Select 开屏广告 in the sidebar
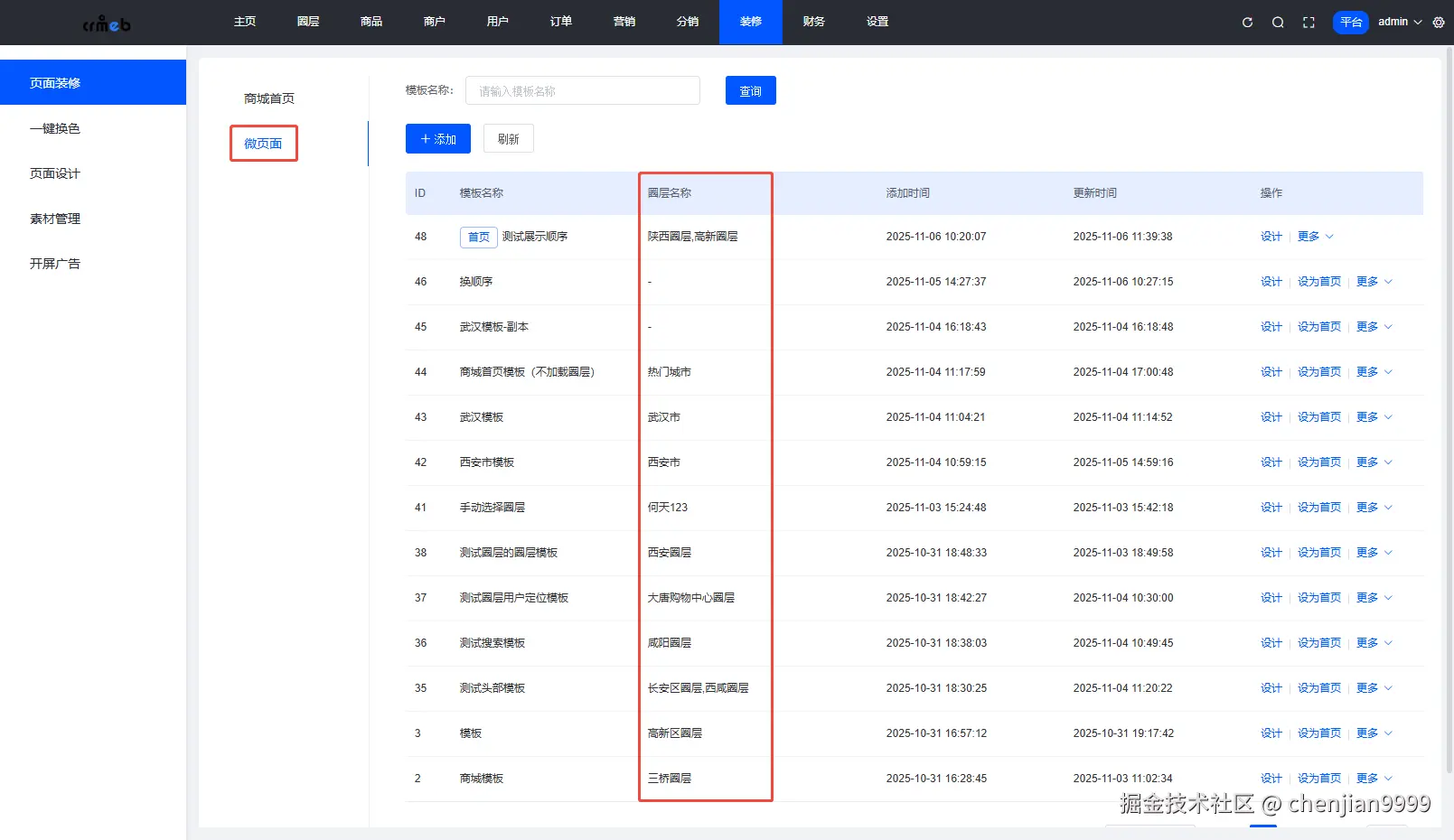Image resolution: width=1454 pixels, height=840 pixels. tap(93, 264)
